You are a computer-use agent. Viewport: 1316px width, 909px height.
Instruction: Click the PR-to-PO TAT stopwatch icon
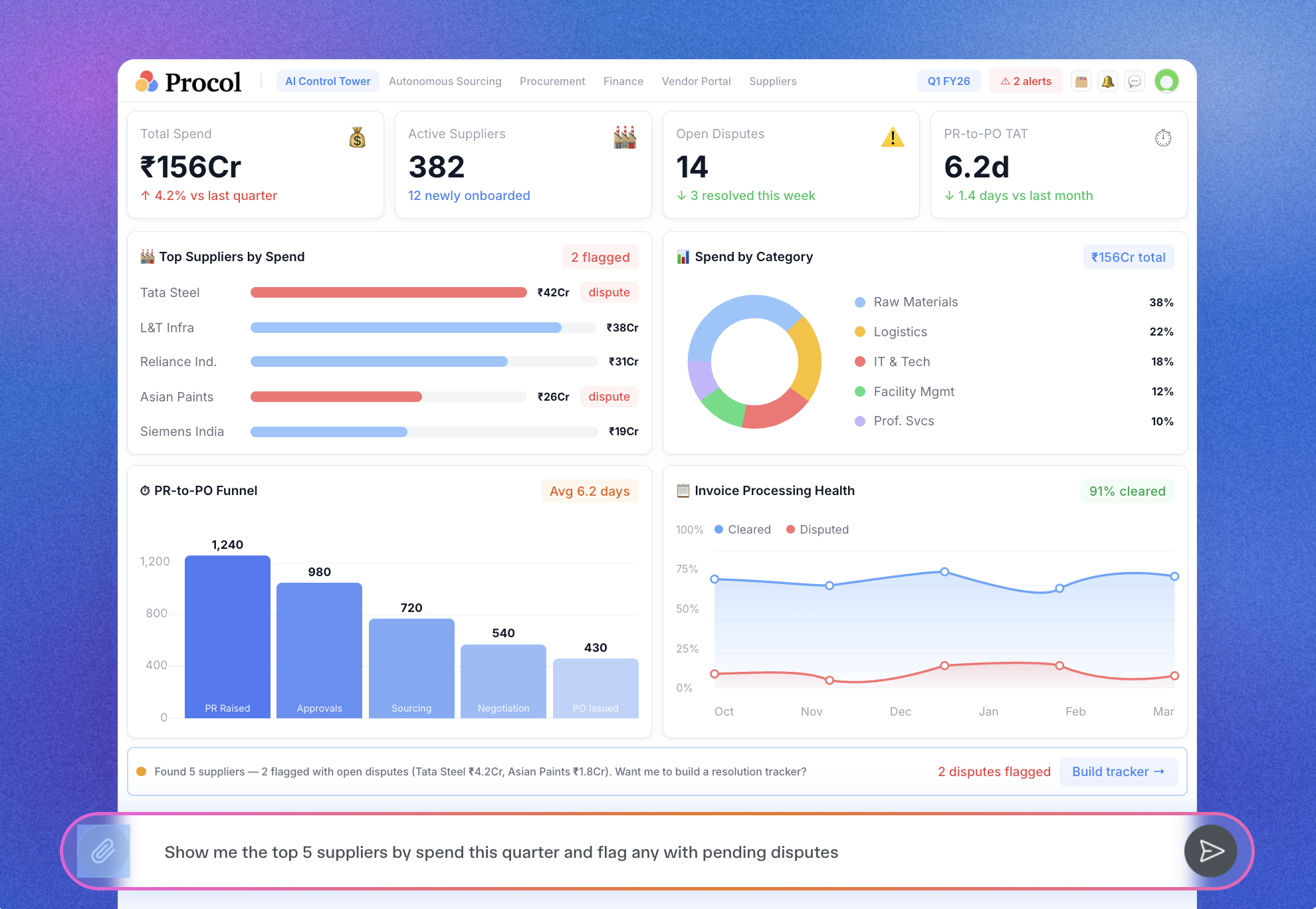click(1163, 138)
